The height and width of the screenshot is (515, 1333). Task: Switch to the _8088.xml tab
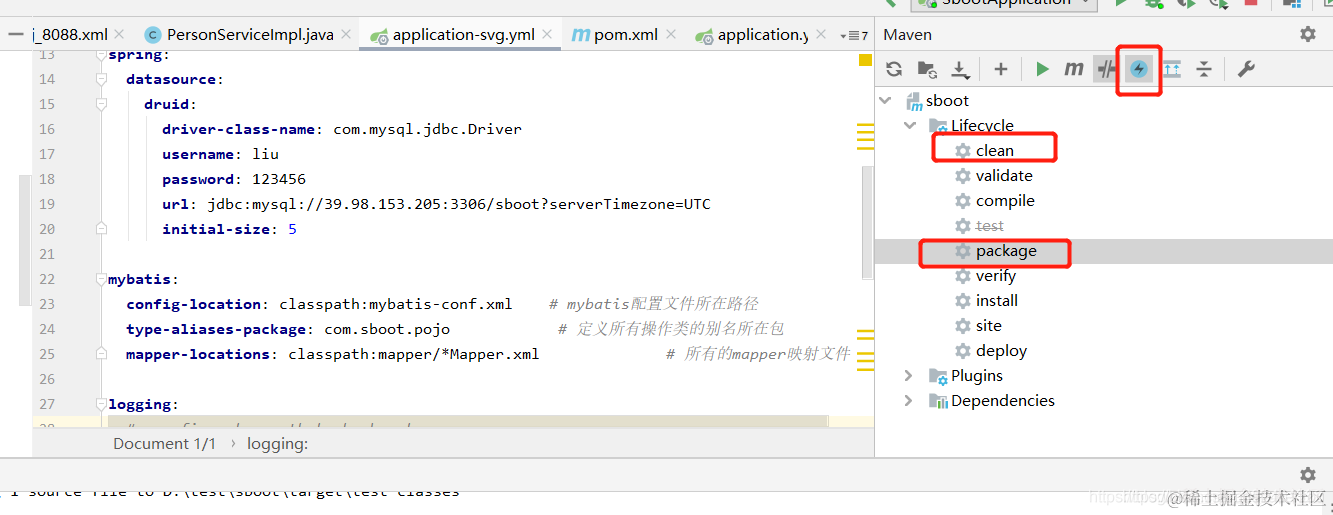(70, 35)
